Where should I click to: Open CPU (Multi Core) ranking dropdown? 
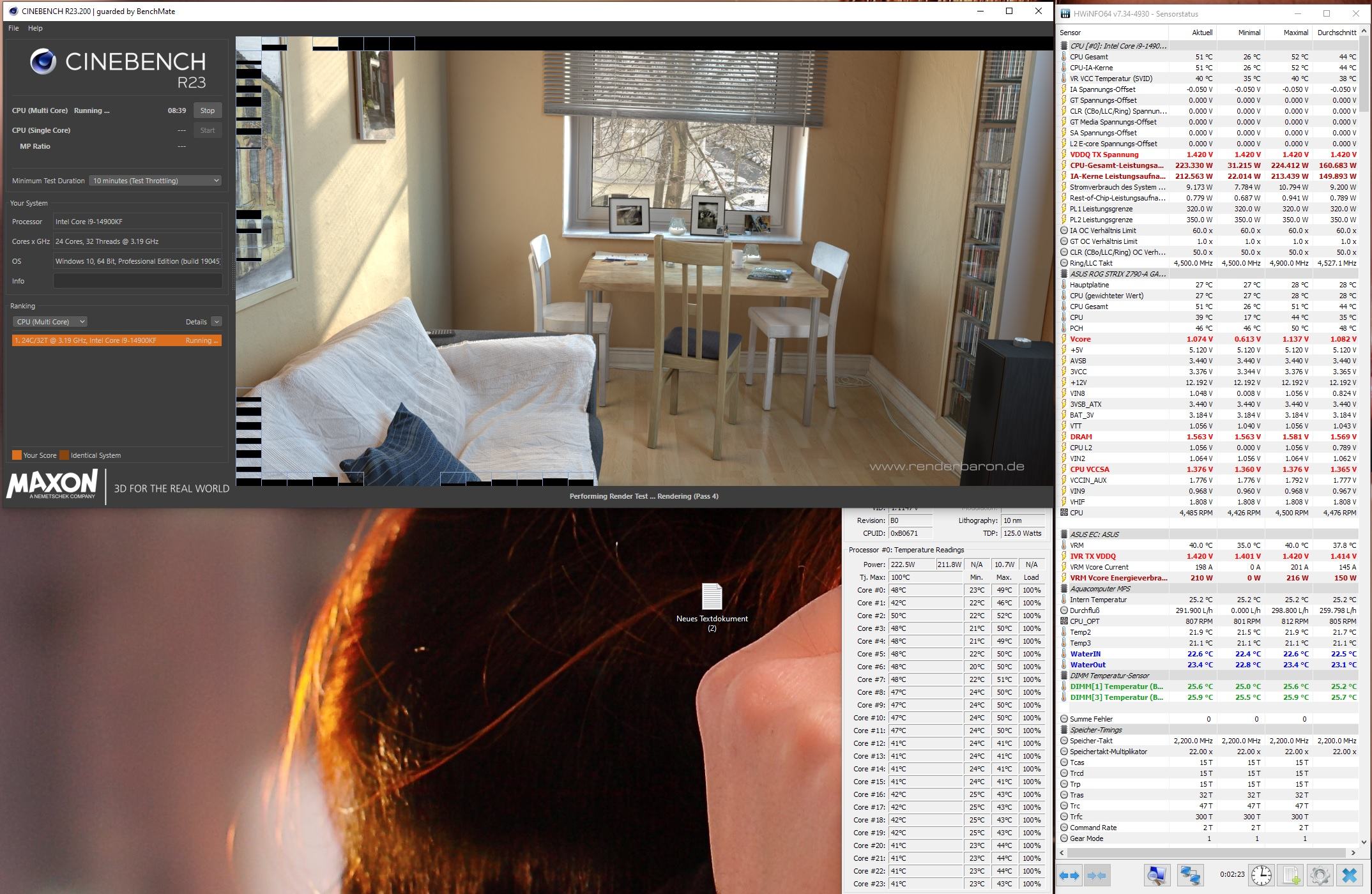[50, 322]
